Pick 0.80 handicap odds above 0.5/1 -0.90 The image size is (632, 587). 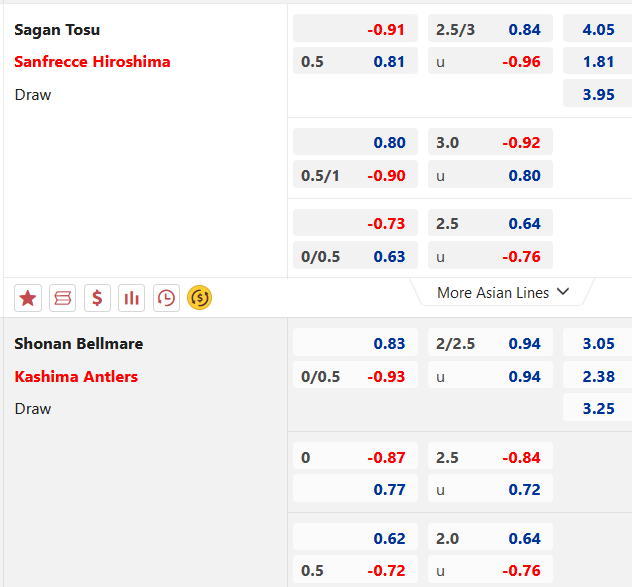click(355, 142)
